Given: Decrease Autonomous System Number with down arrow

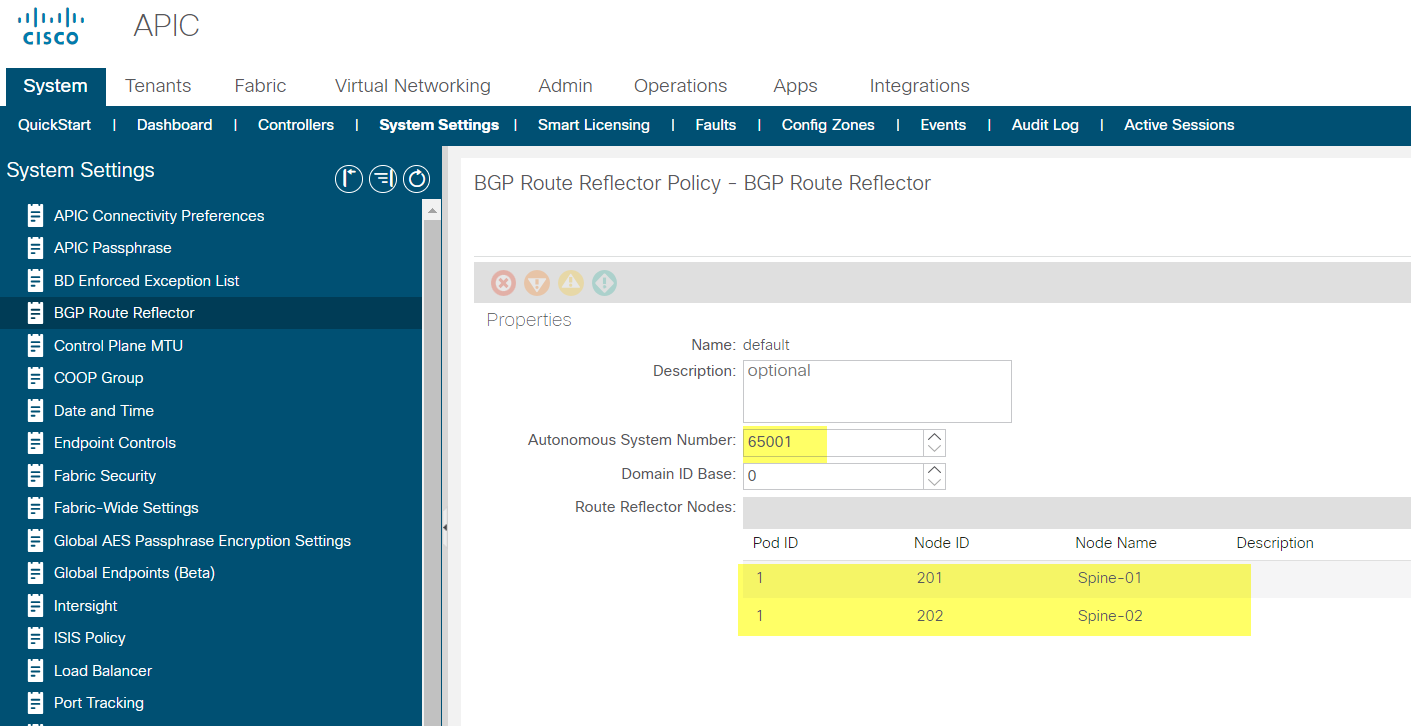Looking at the screenshot, I should tap(935, 450).
